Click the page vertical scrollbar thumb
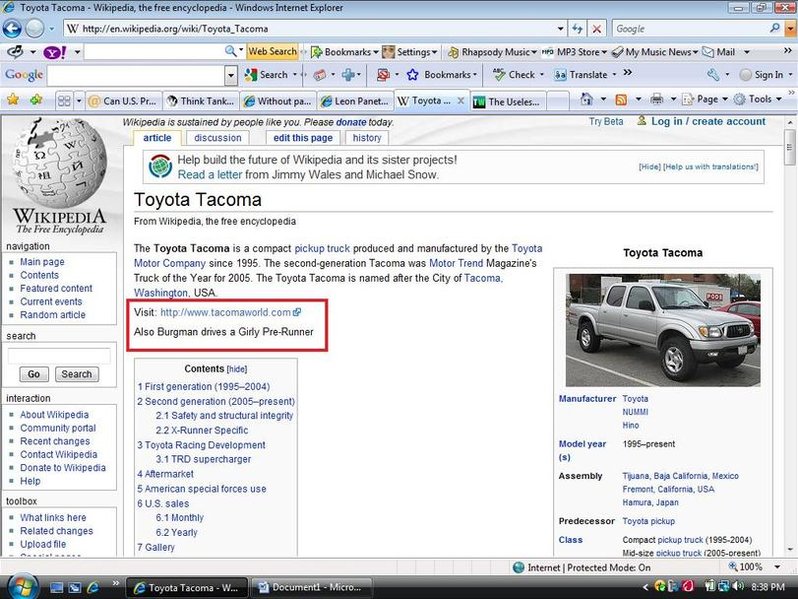798x599 pixels. tap(789, 148)
